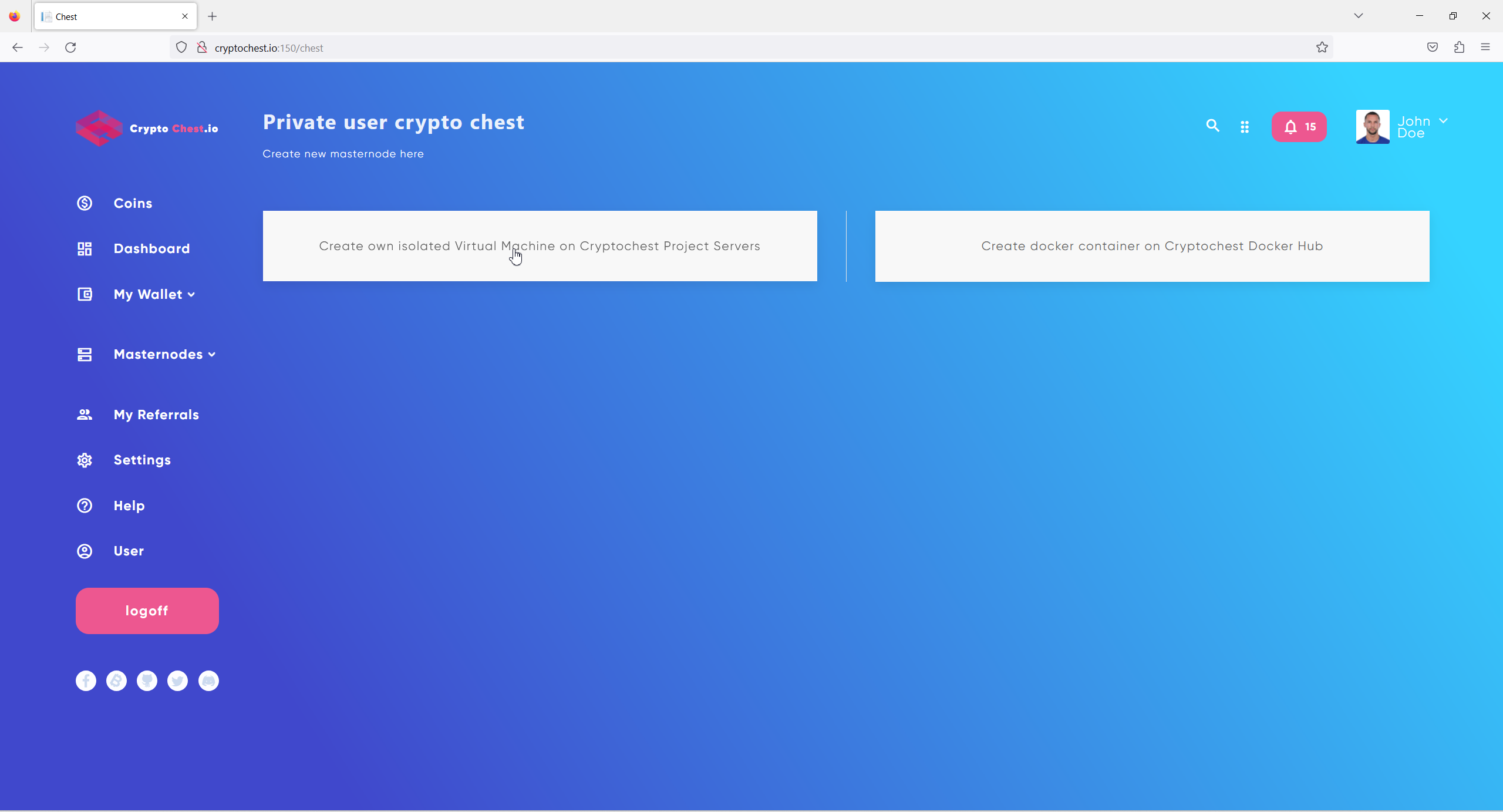Open Settings in the sidebar
Image resolution: width=1503 pixels, height=812 pixels.
[142, 460]
